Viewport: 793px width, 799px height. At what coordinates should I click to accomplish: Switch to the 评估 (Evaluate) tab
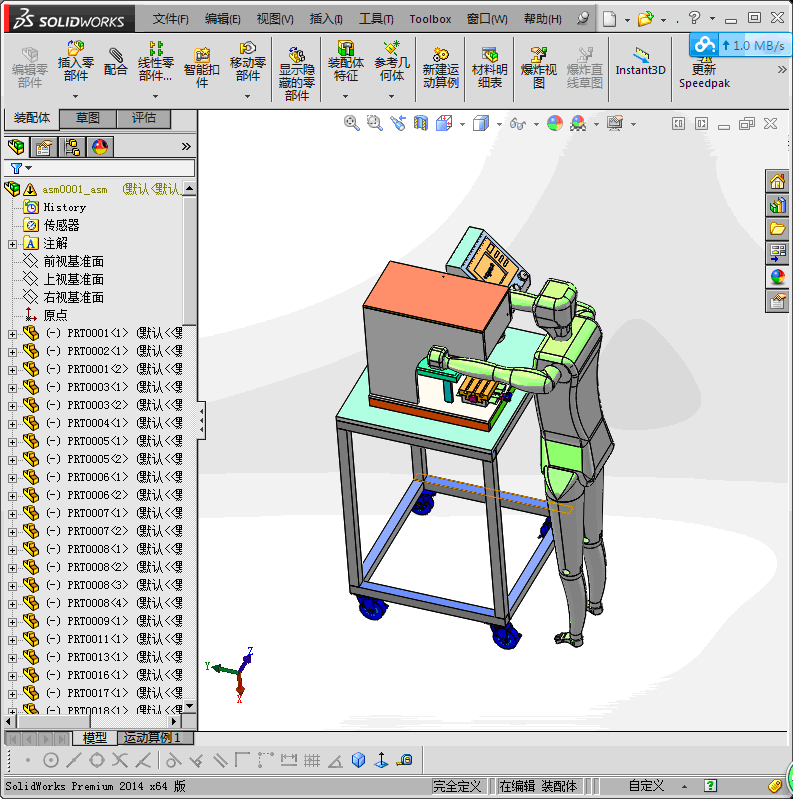pos(144,118)
